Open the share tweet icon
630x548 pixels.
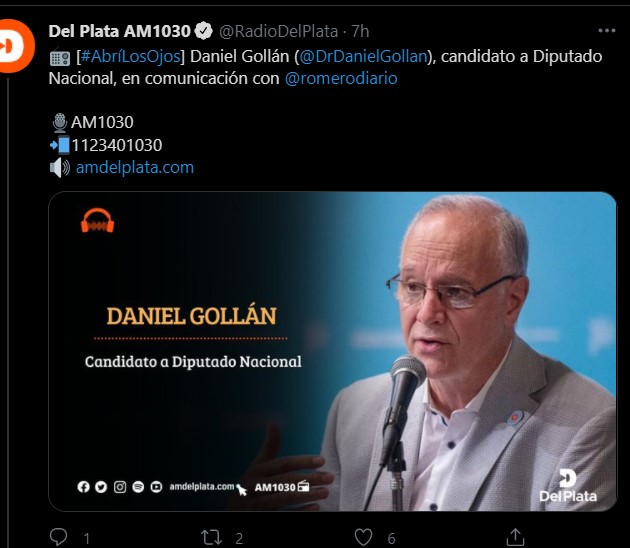pos(515,537)
